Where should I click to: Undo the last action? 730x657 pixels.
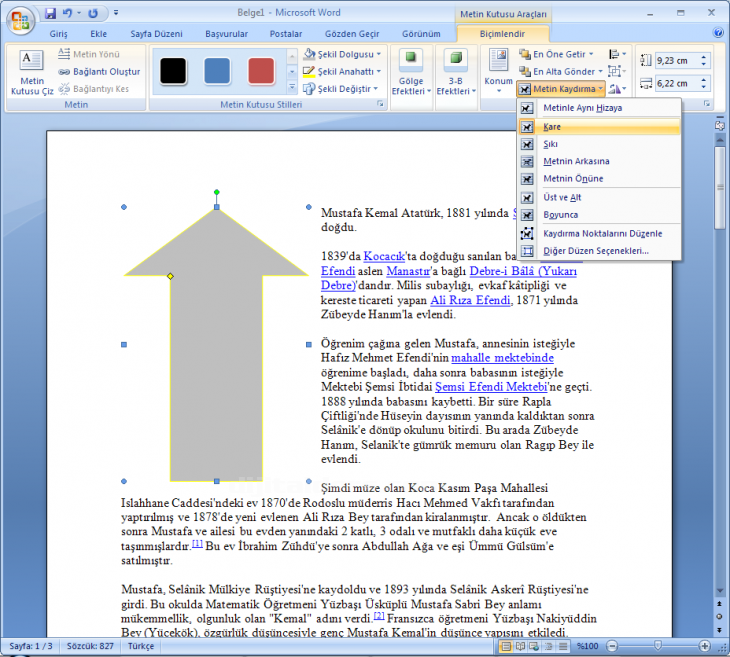(x=67, y=13)
